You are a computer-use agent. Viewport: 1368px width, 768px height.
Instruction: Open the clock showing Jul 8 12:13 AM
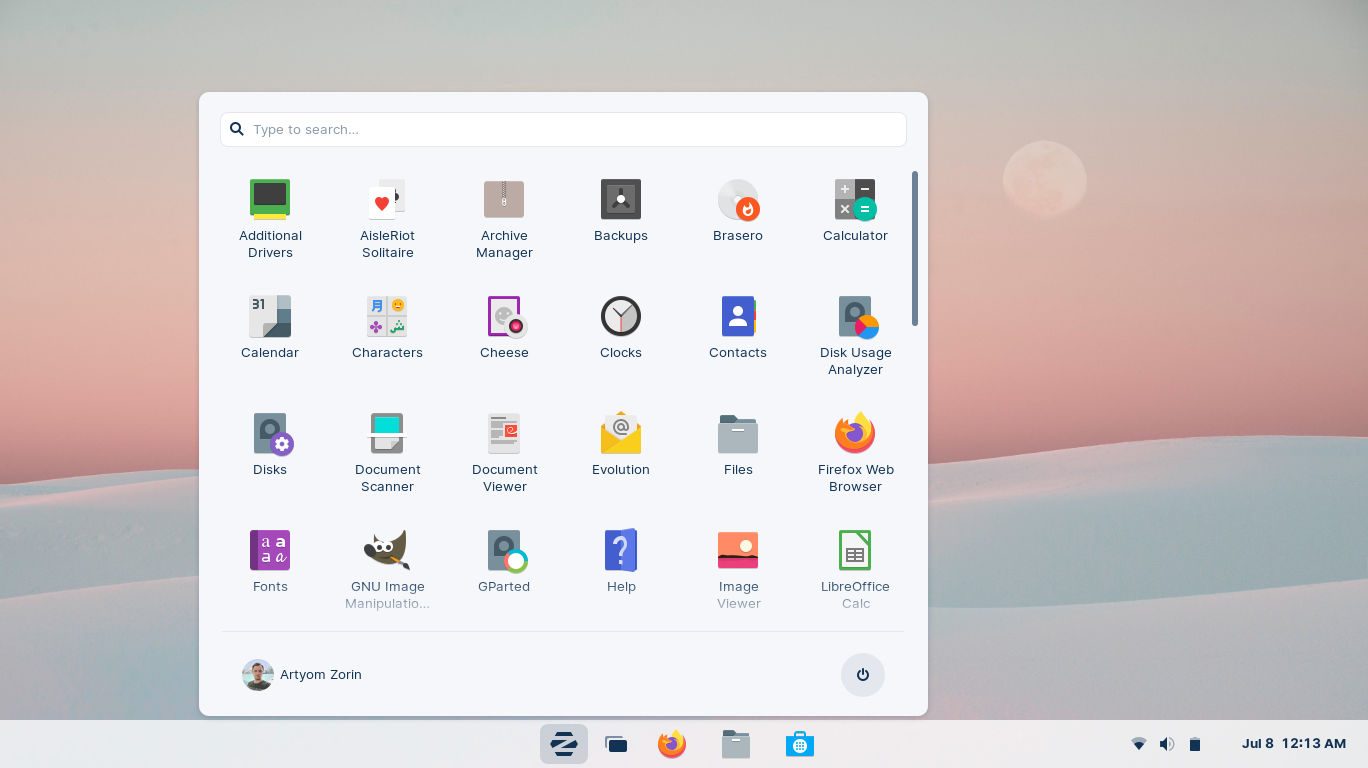click(x=1294, y=744)
